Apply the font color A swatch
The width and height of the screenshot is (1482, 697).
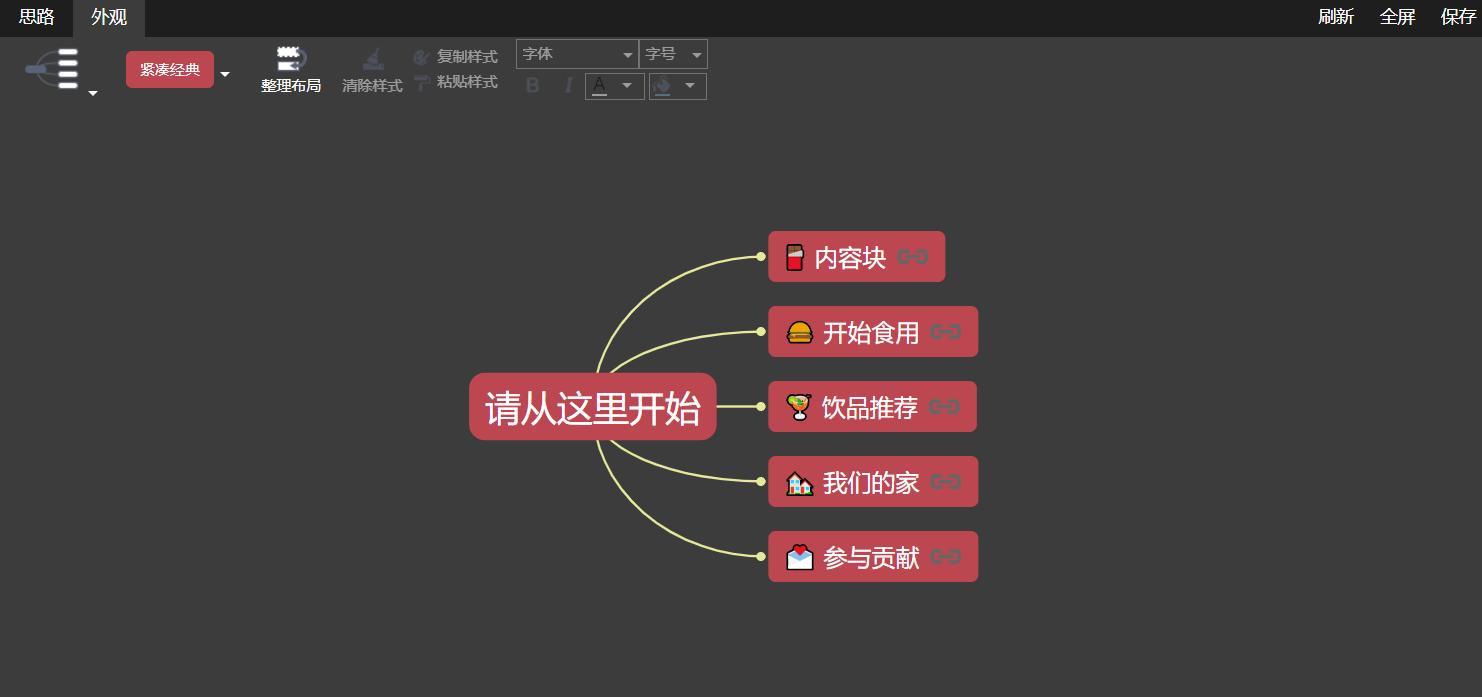tap(599, 86)
